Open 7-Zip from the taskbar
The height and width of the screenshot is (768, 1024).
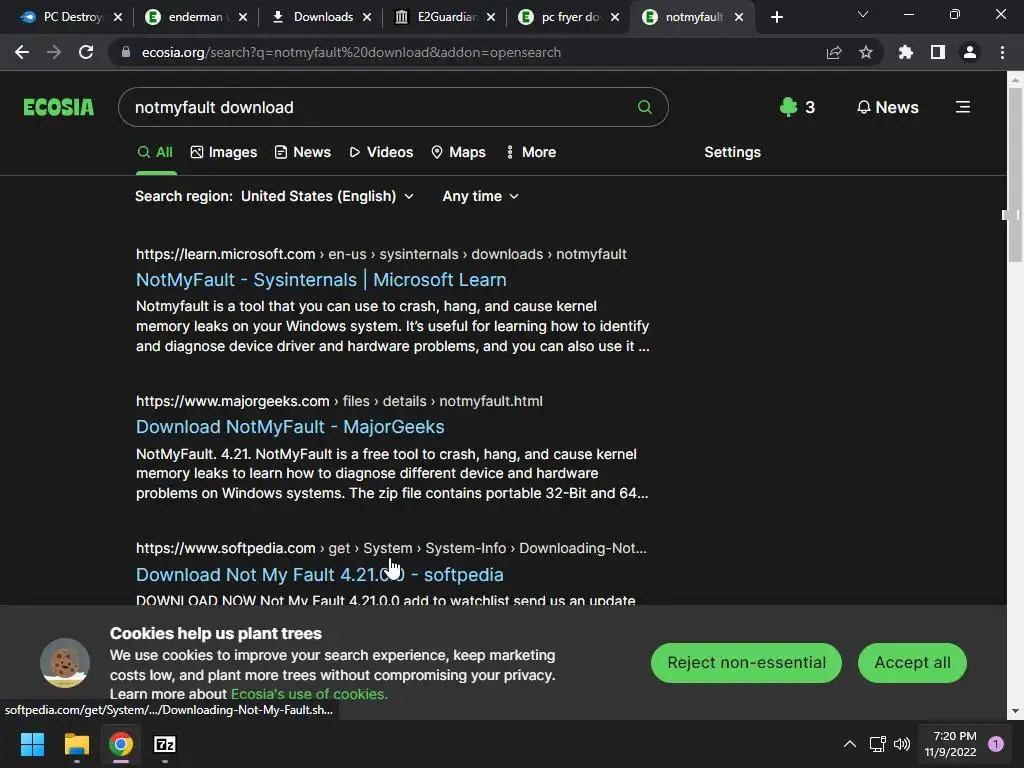(165, 744)
